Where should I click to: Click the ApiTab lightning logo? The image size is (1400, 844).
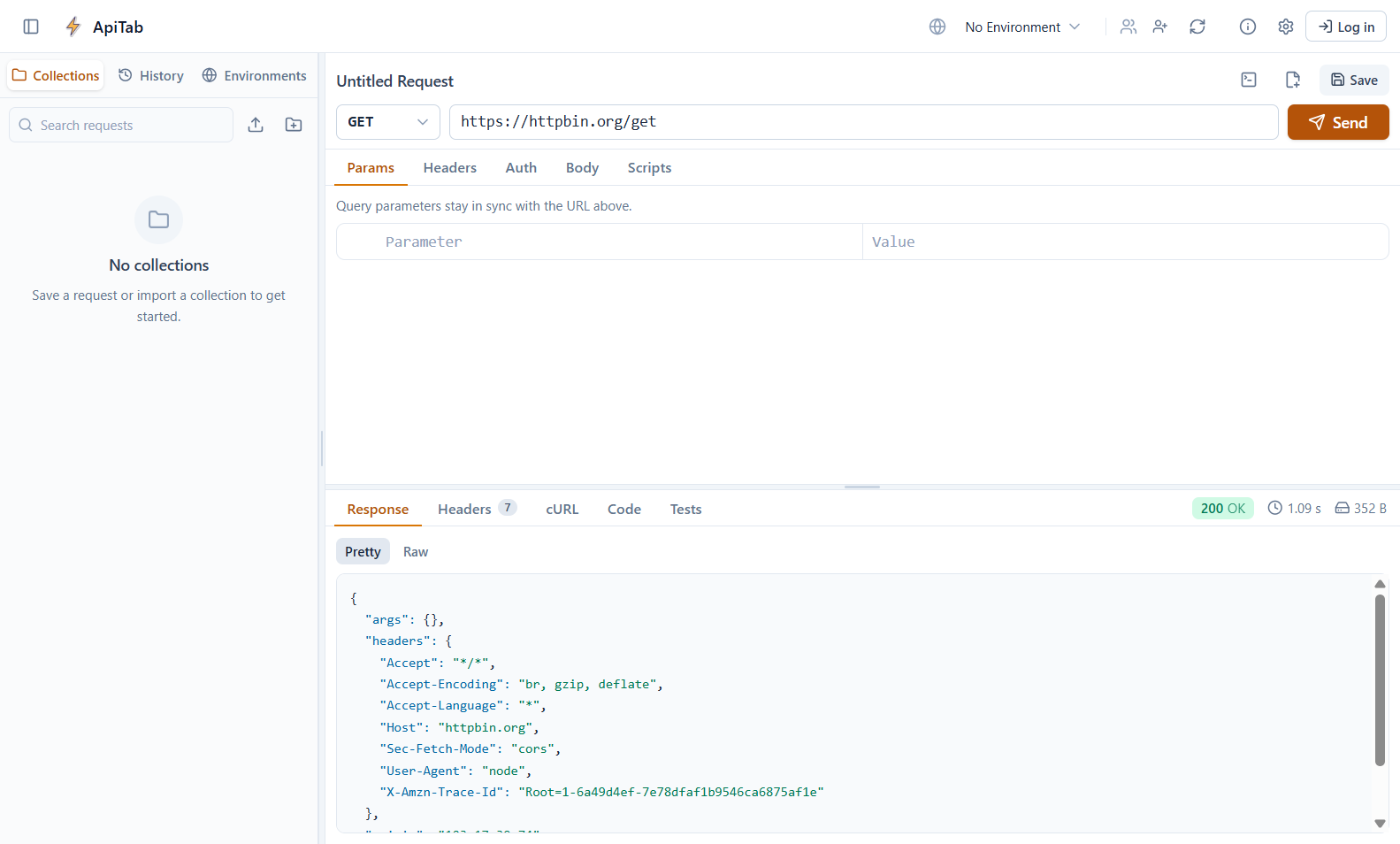click(73, 27)
